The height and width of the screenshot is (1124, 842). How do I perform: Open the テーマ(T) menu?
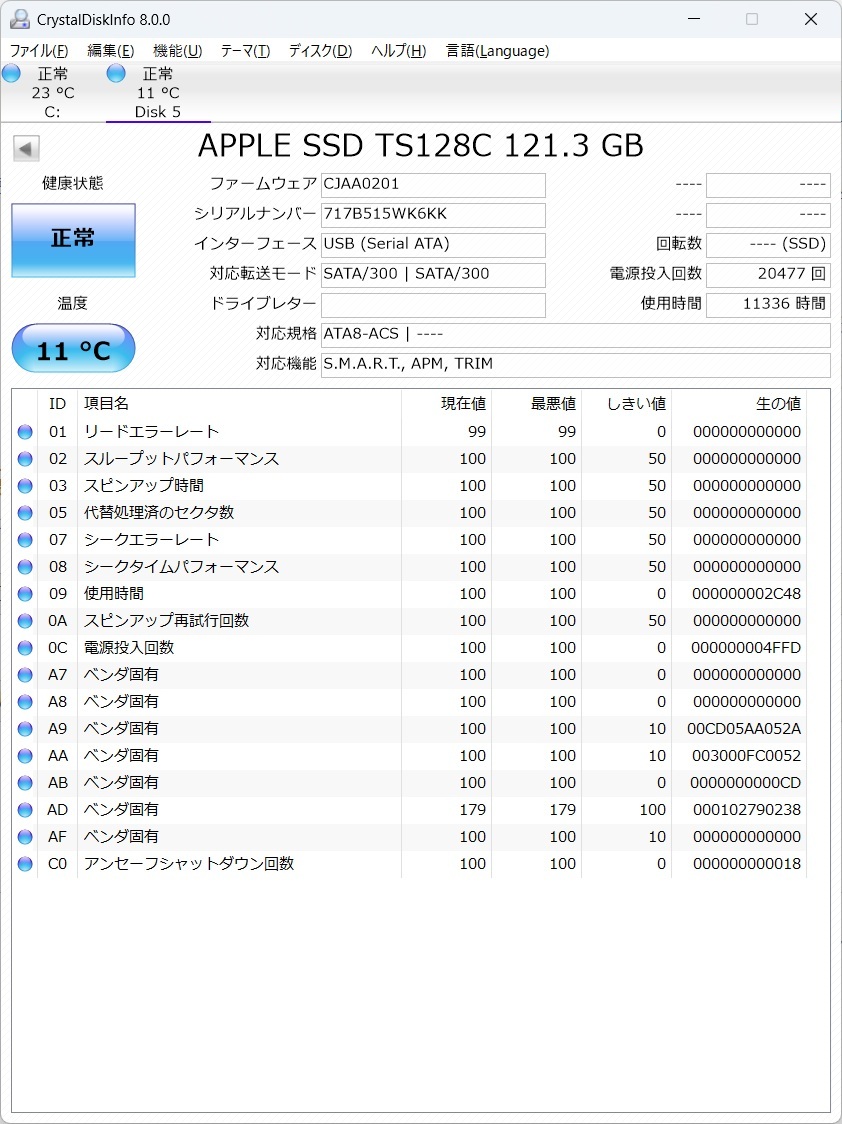244,51
